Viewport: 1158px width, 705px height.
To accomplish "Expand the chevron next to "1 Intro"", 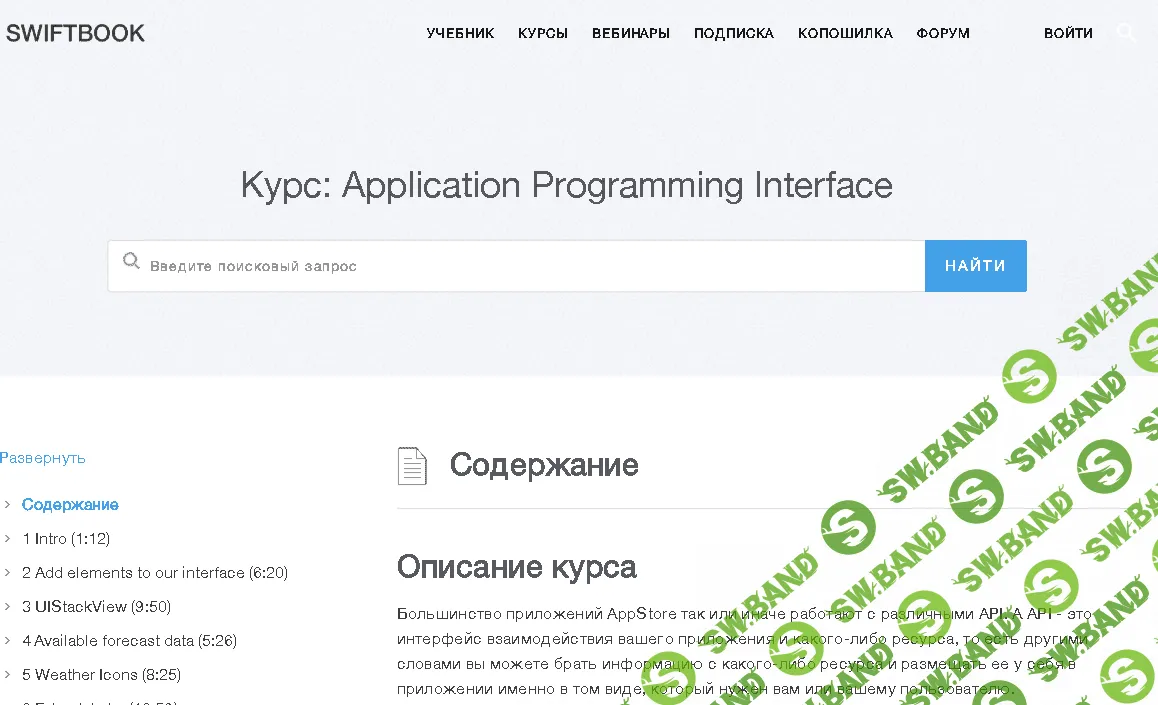I will tap(7, 538).
